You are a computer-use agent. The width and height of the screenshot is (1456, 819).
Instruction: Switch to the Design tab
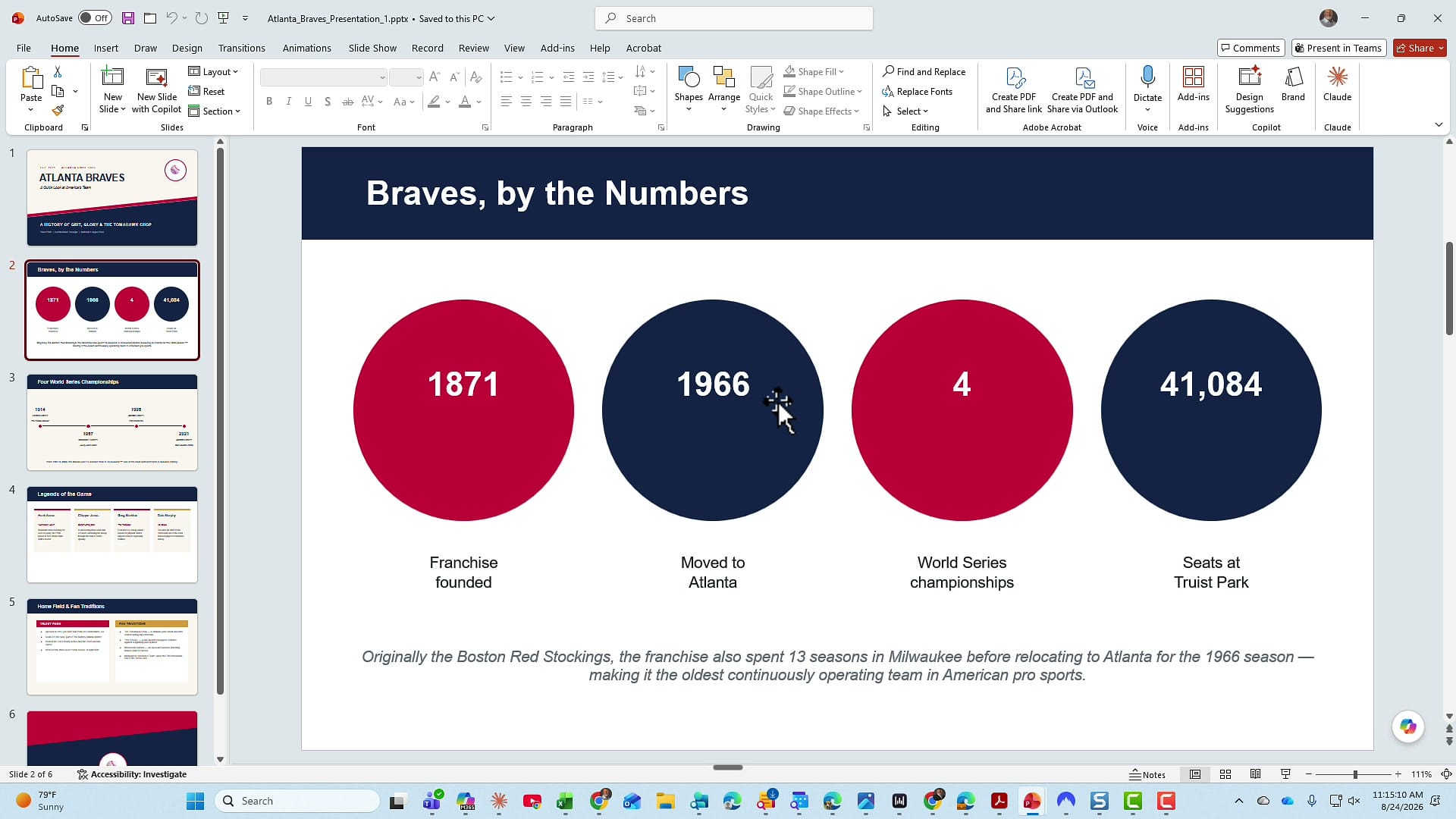pyautogui.click(x=187, y=48)
